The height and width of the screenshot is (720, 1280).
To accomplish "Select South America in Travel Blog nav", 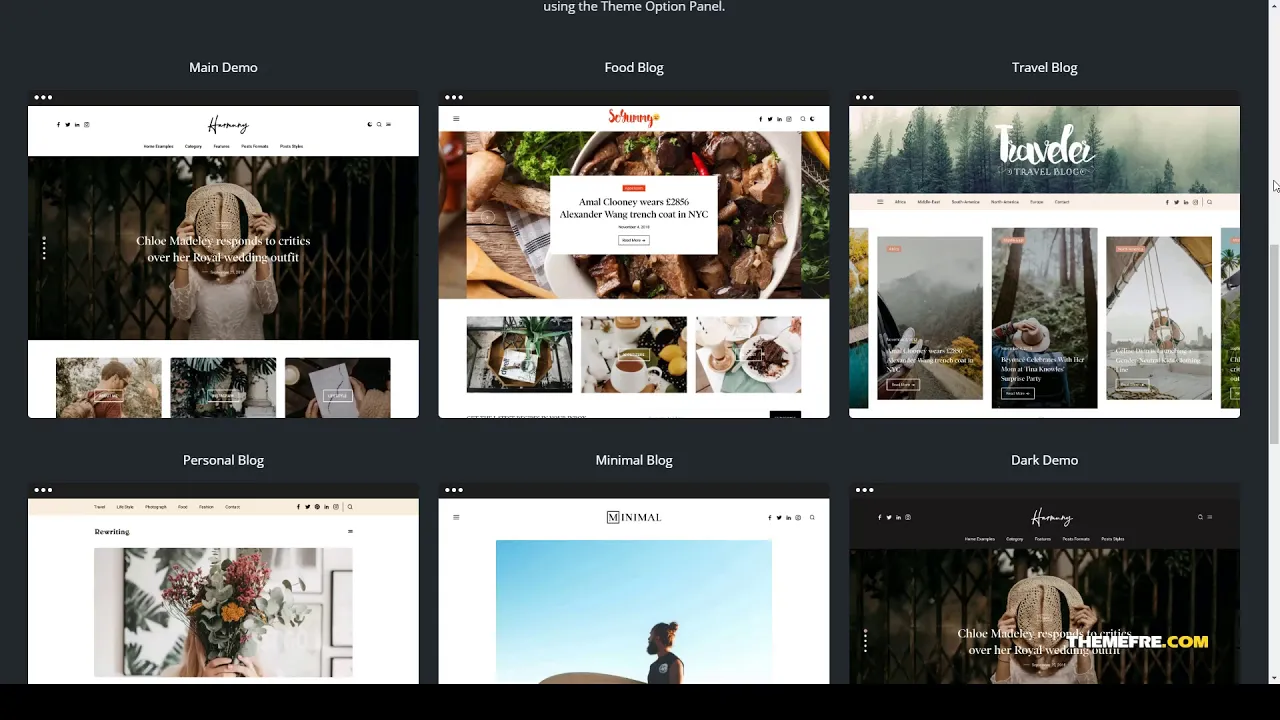I will pos(965,202).
